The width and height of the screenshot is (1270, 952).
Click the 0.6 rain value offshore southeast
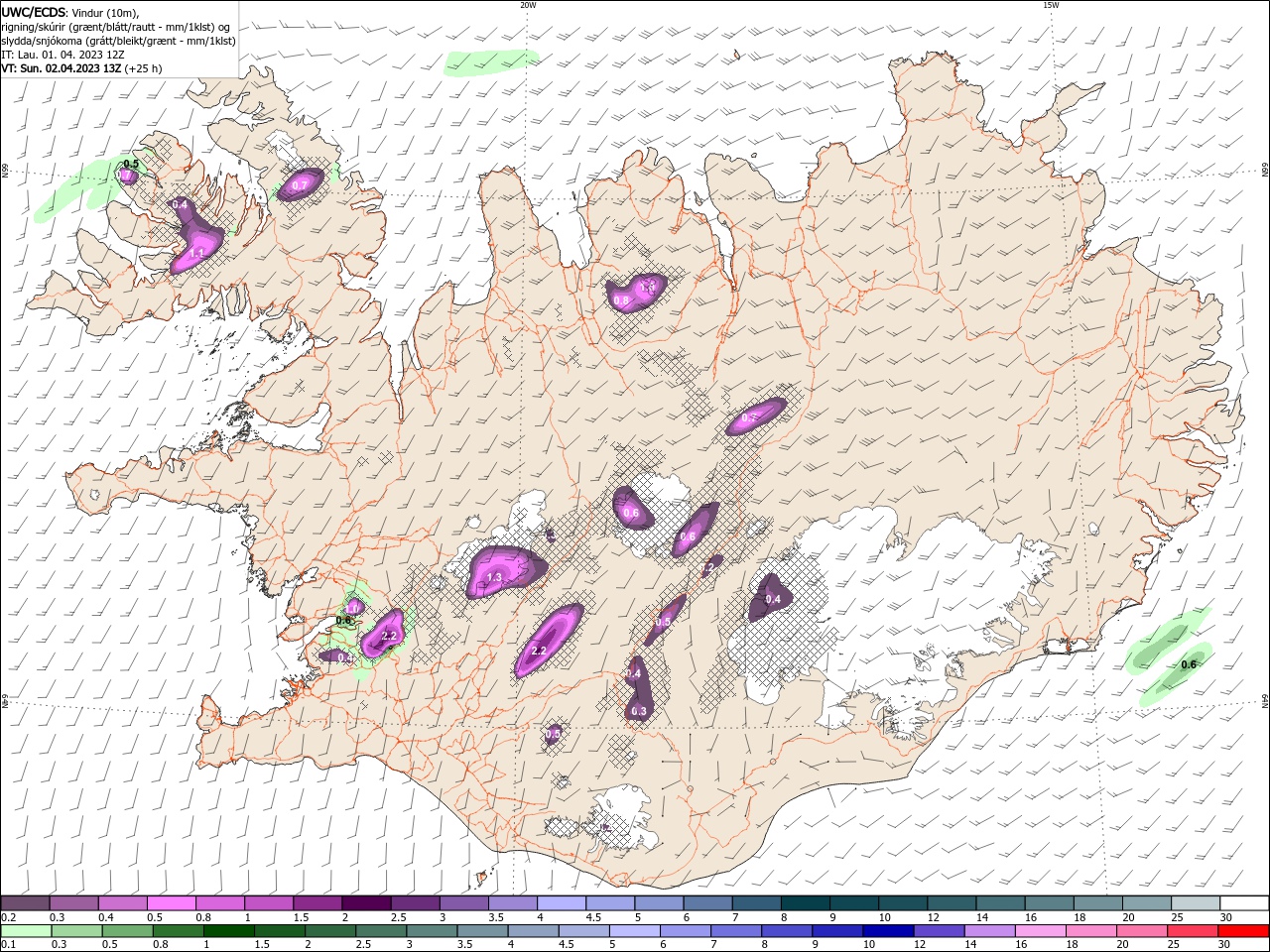click(x=1188, y=664)
